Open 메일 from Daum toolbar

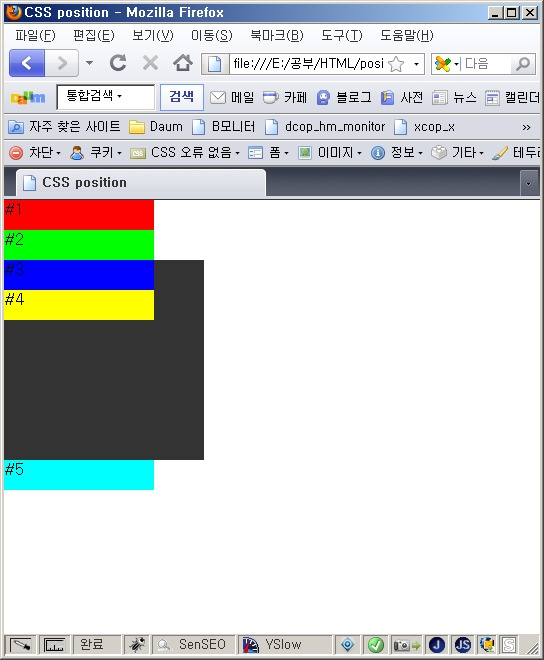pos(232,98)
